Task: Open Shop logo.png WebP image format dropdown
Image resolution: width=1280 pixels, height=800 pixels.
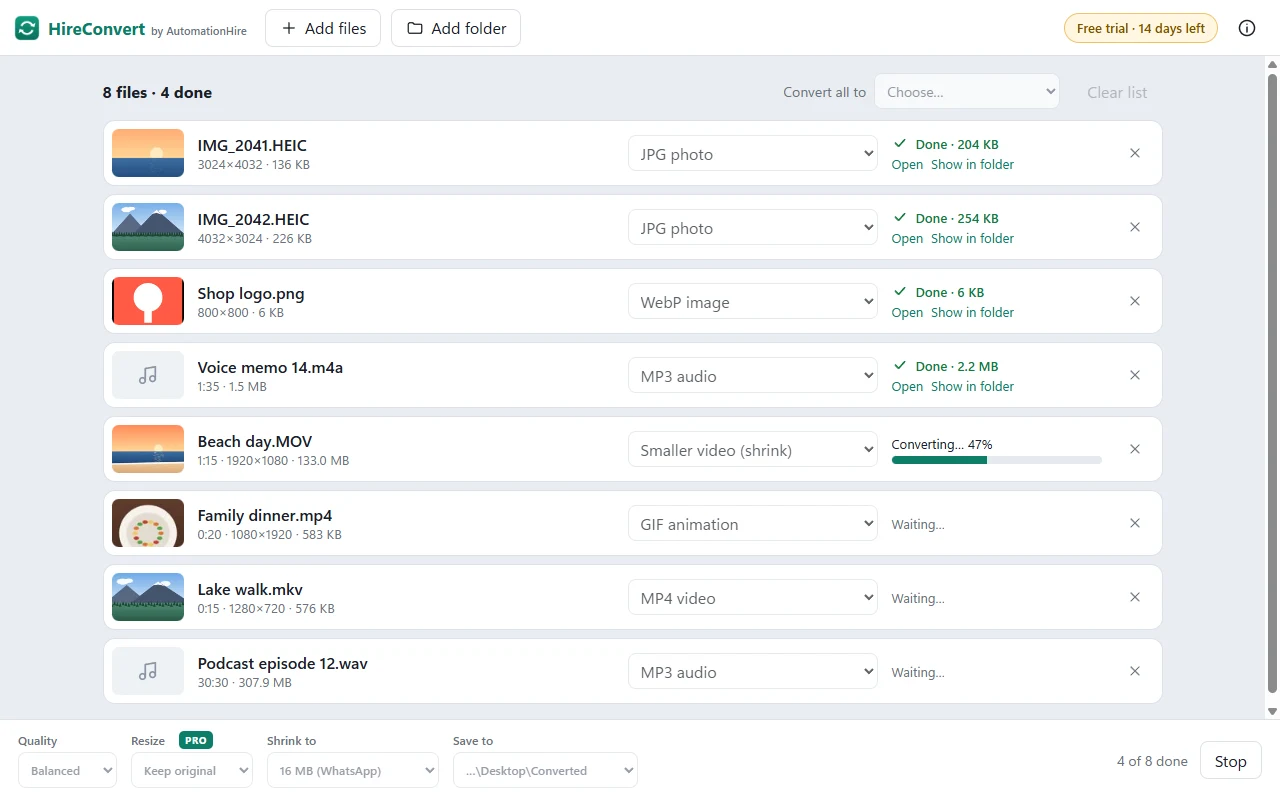Action: (x=753, y=302)
